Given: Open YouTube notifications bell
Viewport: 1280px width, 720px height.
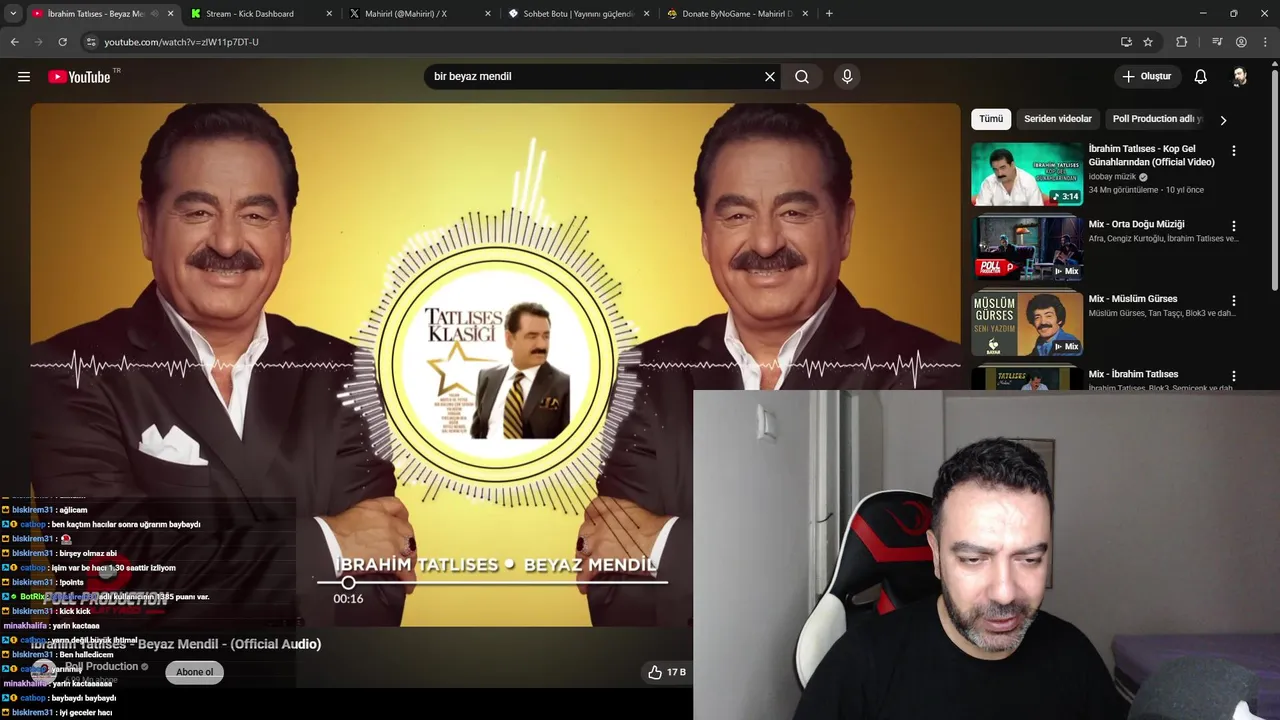Looking at the screenshot, I should [1201, 77].
